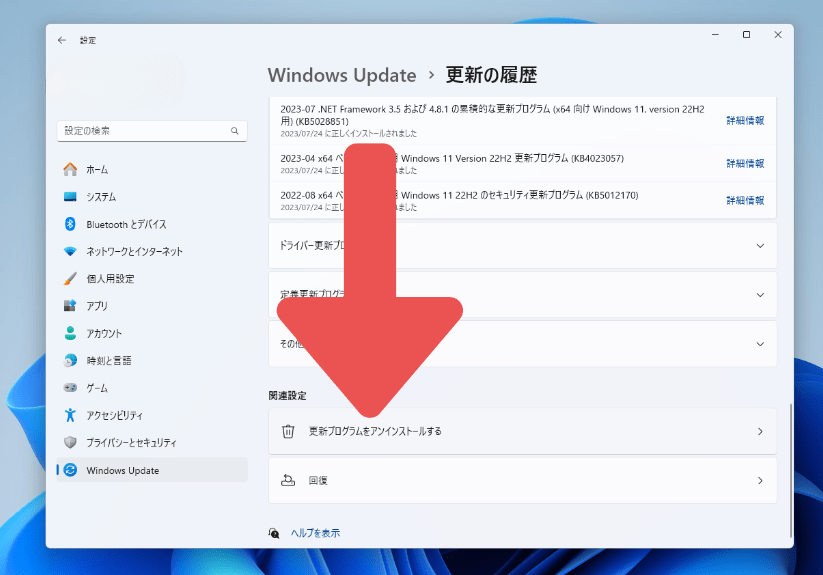Screen dimensions: 823x575
Task: Click the Apps icon in sidebar
Action: tap(70, 306)
